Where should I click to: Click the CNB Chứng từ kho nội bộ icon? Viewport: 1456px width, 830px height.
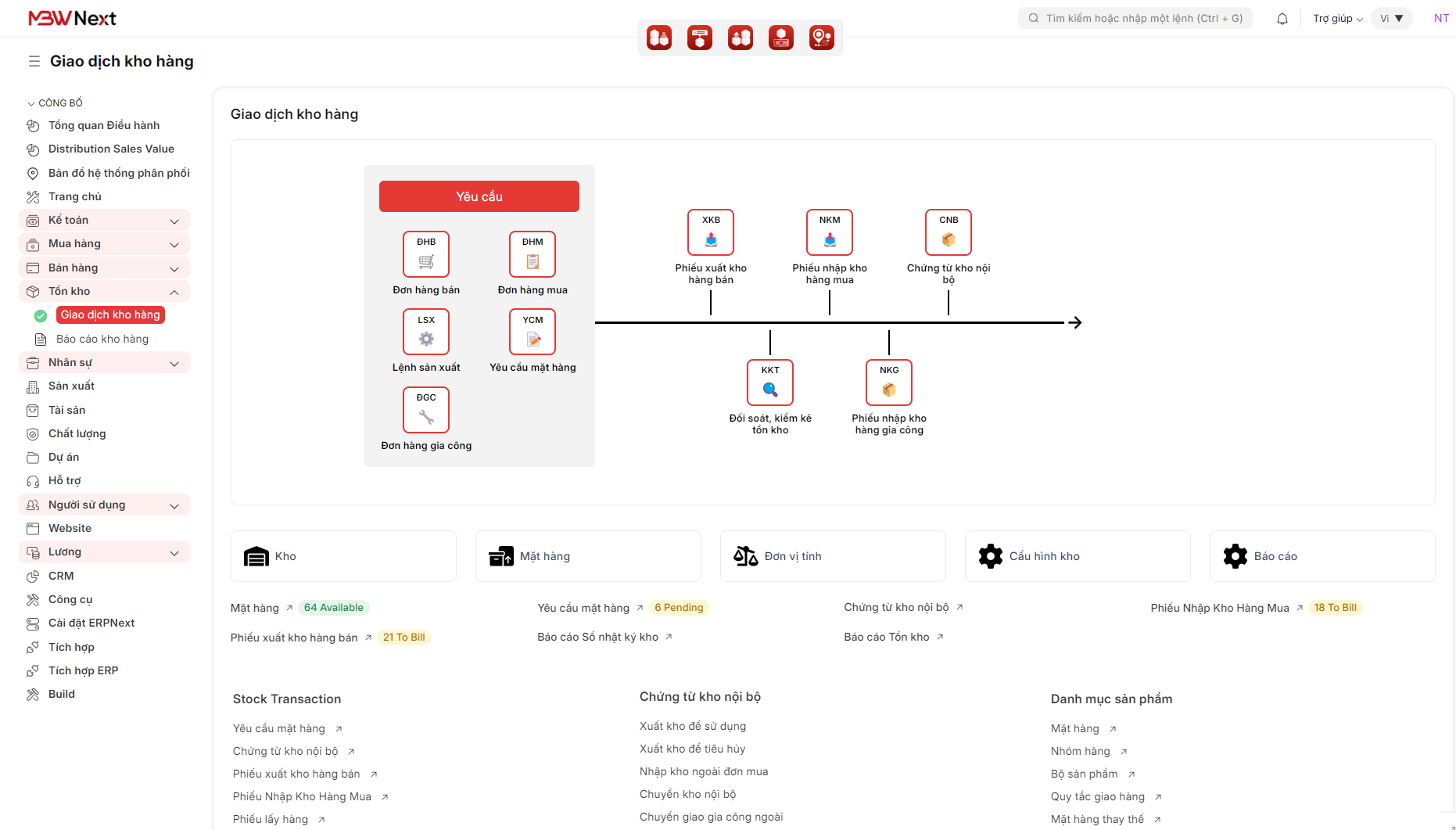tap(949, 232)
